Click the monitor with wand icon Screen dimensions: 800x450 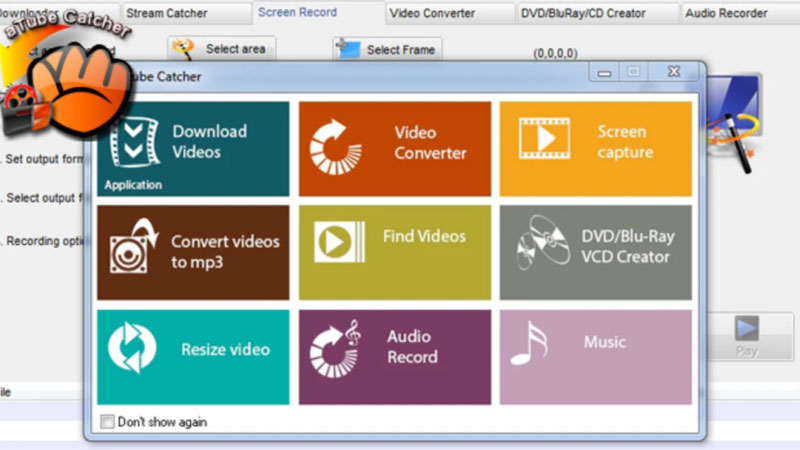(734, 122)
